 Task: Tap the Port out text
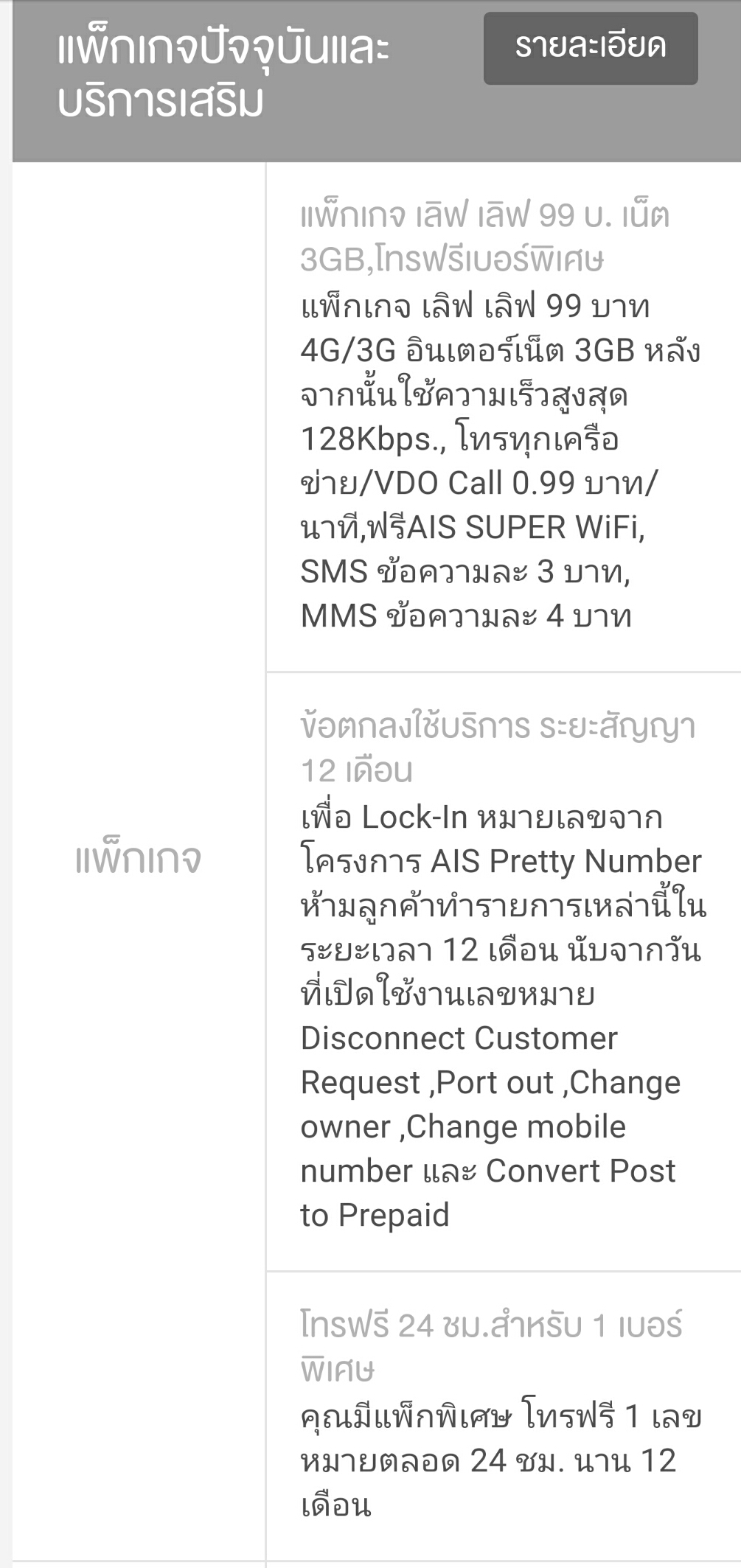[494, 1083]
